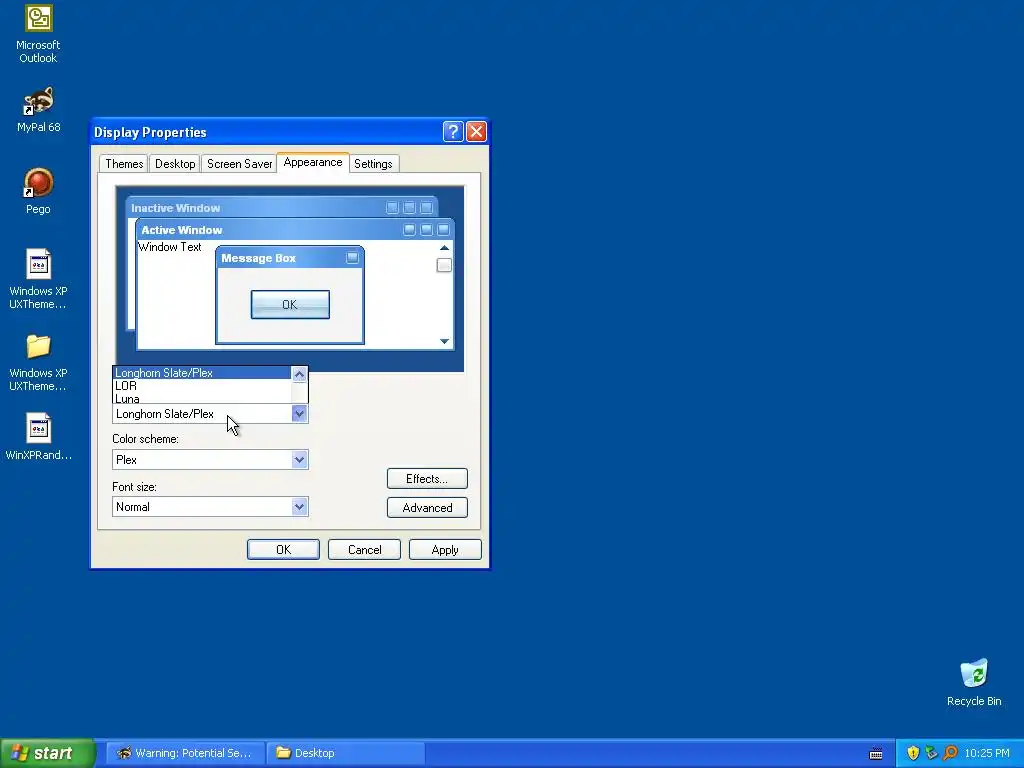This screenshot has width=1024, height=768.
Task: Click the keyboard icon on the taskbar
Action: (x=876, y=754)
